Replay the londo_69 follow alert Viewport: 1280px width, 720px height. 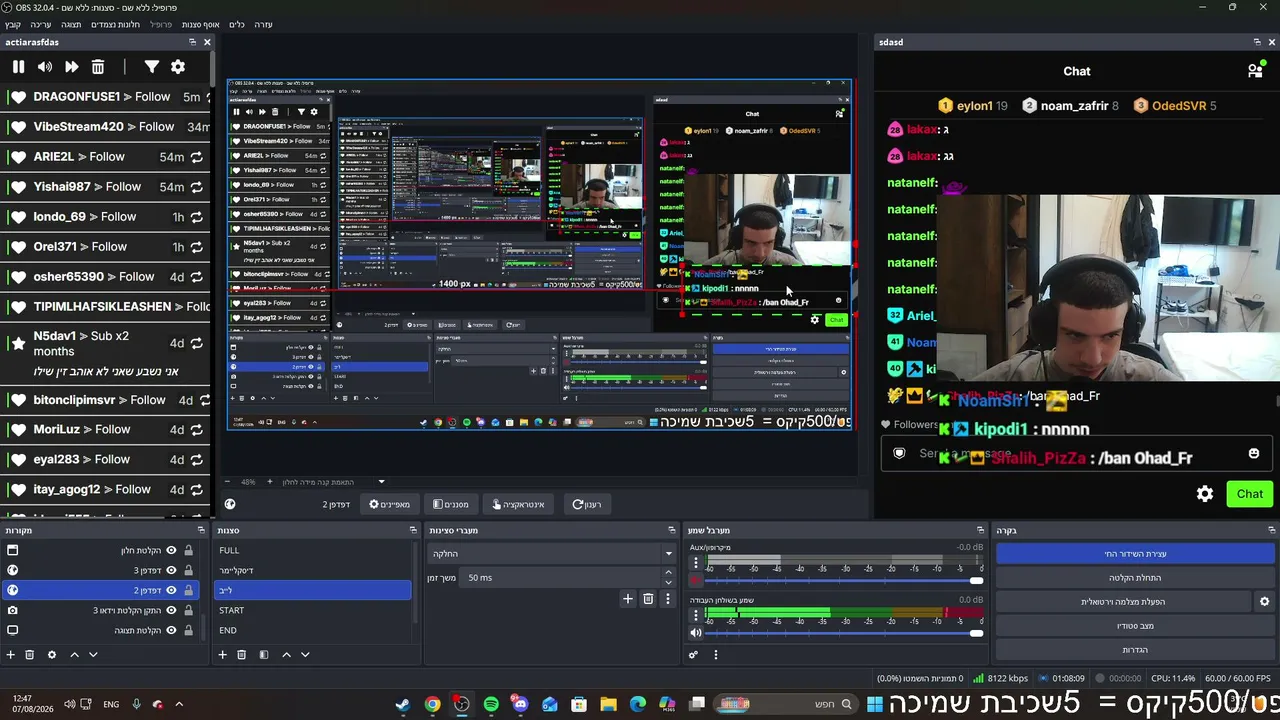click(197, 217)
